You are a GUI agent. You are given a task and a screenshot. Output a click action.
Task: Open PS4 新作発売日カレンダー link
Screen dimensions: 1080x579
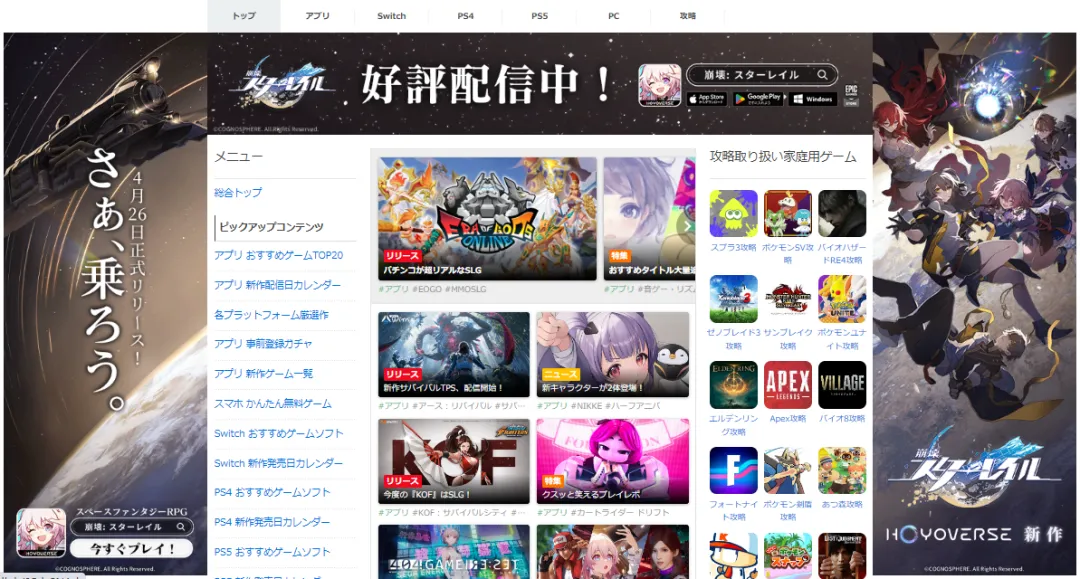coord(272,522)
